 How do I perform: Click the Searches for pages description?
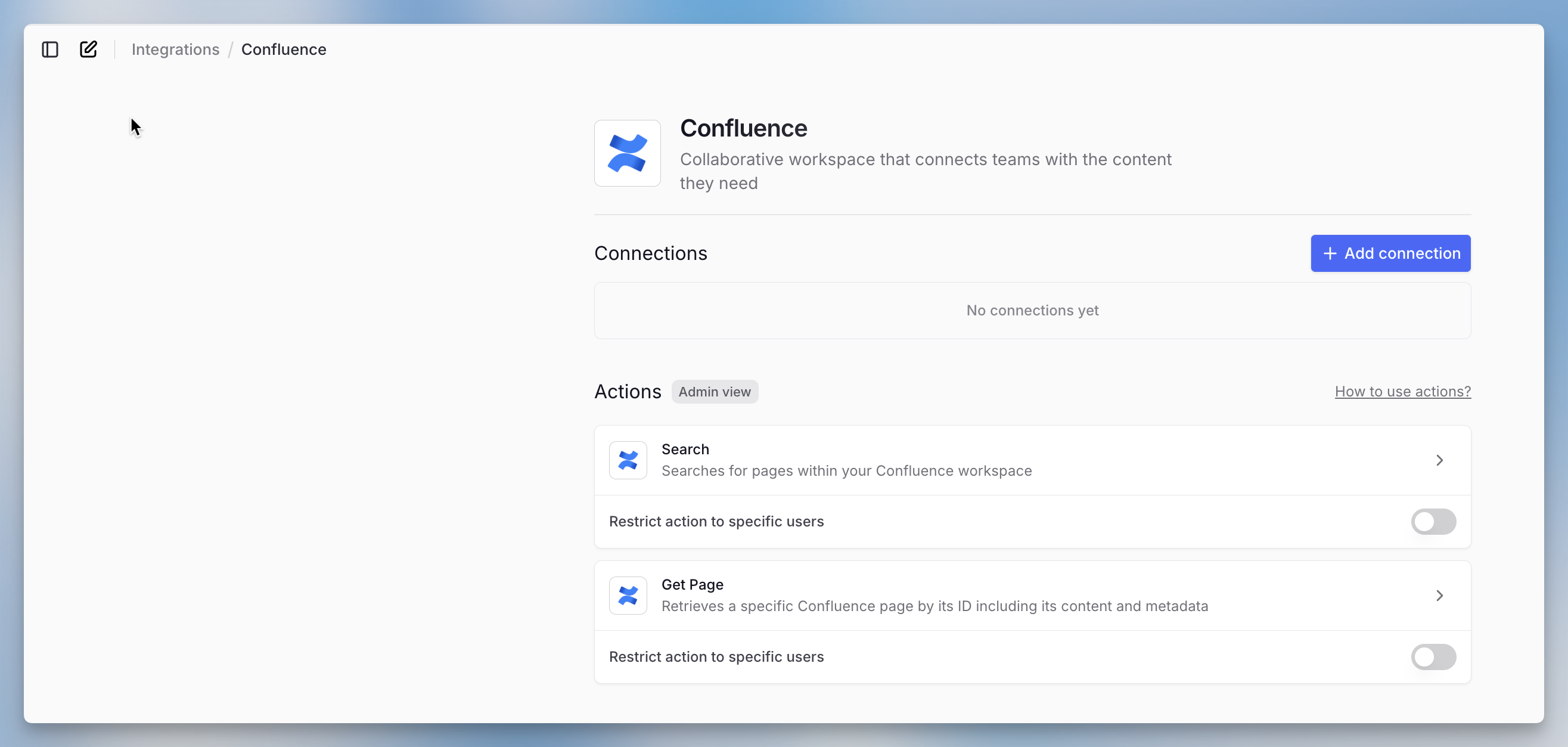846,471
